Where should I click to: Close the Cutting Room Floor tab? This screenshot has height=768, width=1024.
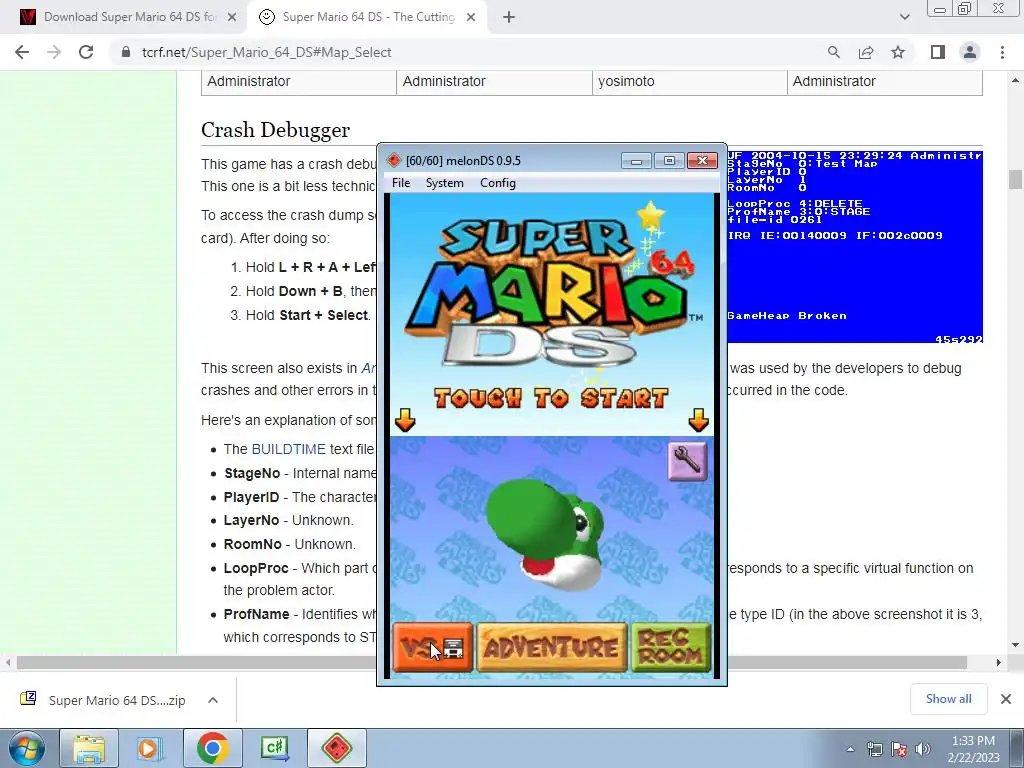(471, 17)
